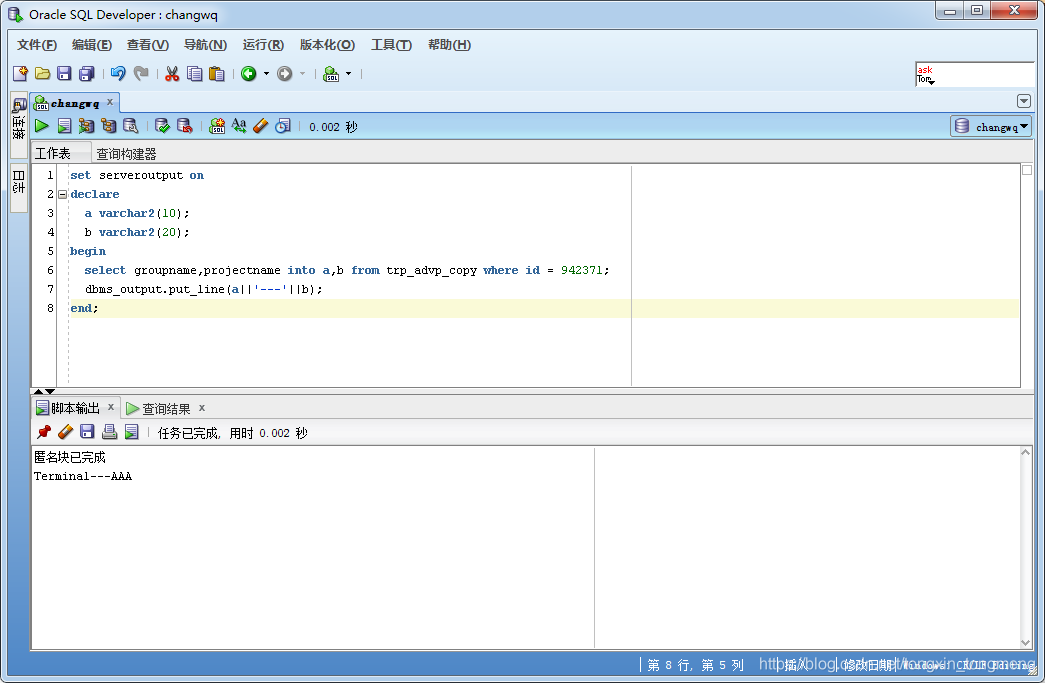Open the SQL History icon
Image resolution: width=1045 pixels, height=683 pixels.
tap(283, 126)
